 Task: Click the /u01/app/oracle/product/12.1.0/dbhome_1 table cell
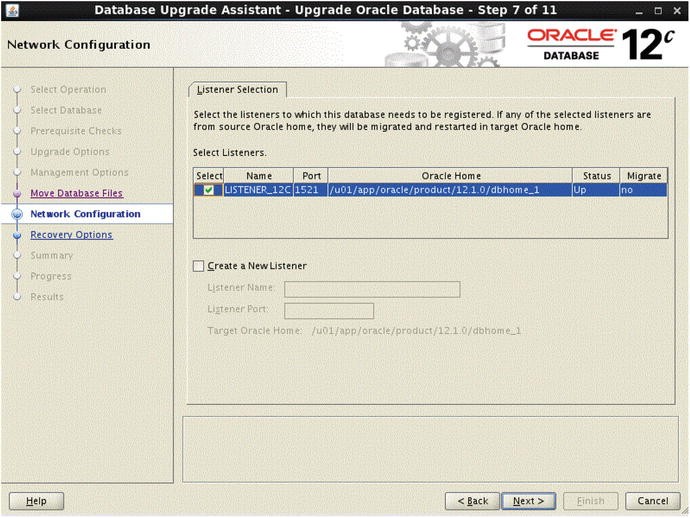[451, 190]
